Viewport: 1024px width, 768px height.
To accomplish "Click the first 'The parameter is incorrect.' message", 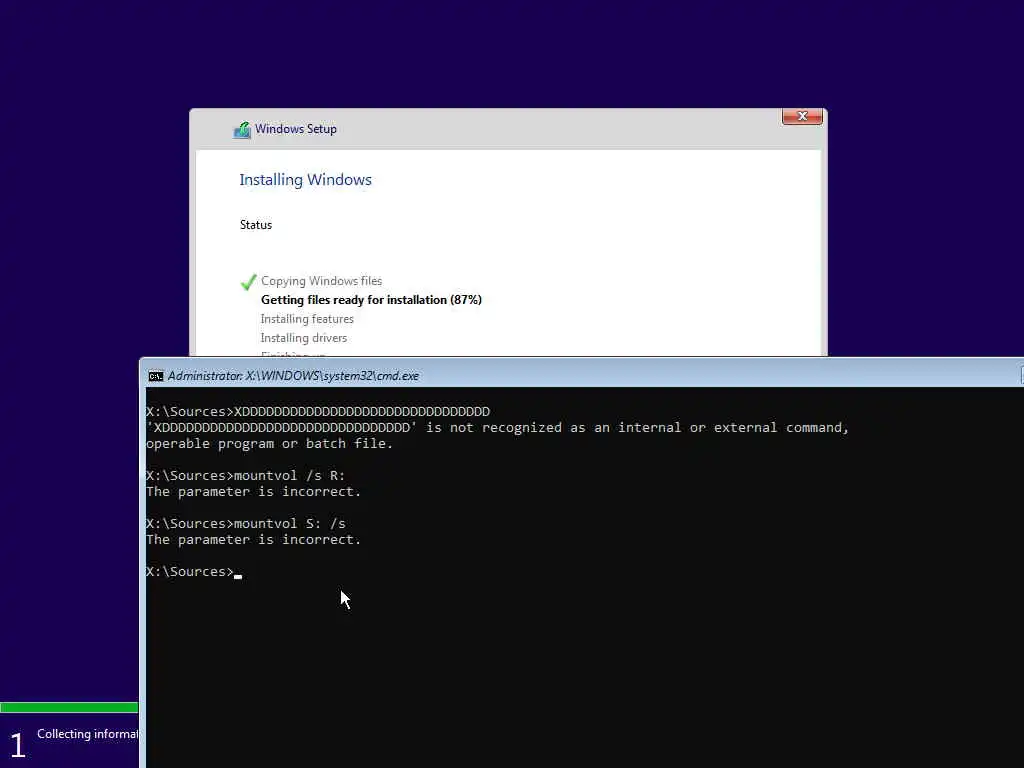I will [x=253, y=492].
